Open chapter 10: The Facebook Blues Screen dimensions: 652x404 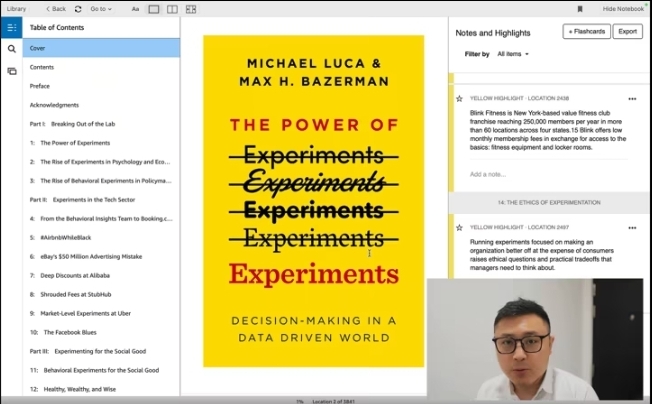pos(101,332)
